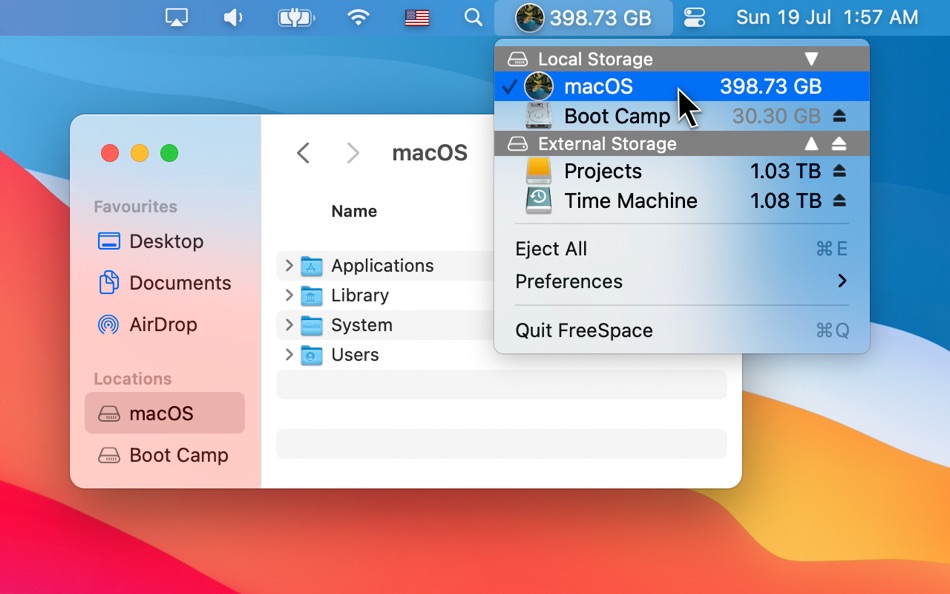Go forward in Finder window
This screenshot has width=950, height=594.
[353, 153]
